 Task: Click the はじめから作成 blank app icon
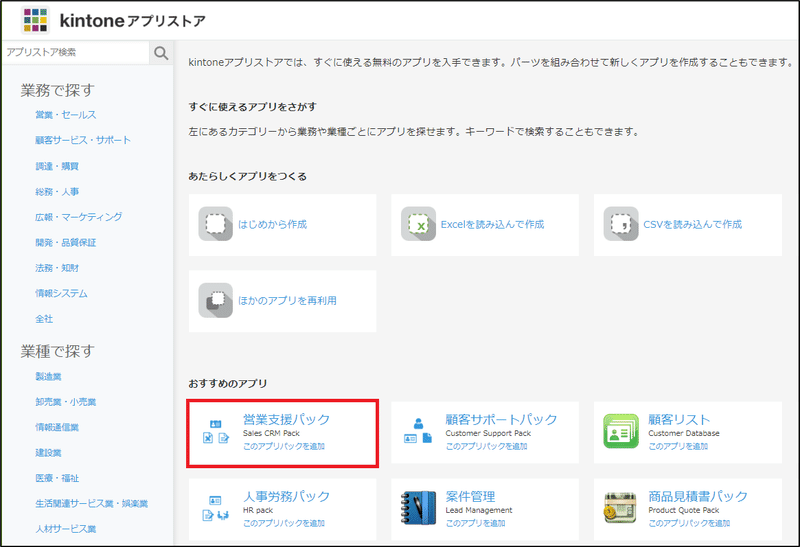tap(215, 223)
